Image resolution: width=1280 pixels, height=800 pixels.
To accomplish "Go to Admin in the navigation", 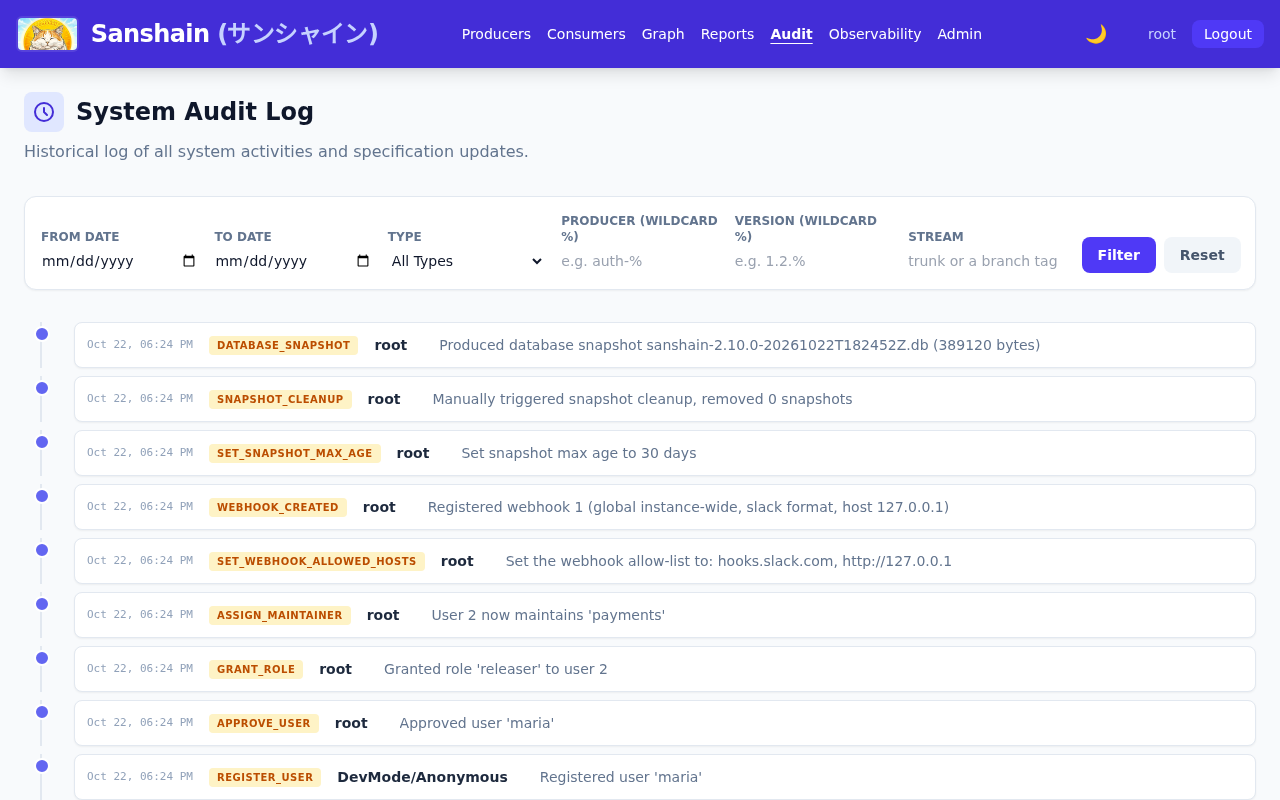I will pos(959,34).
